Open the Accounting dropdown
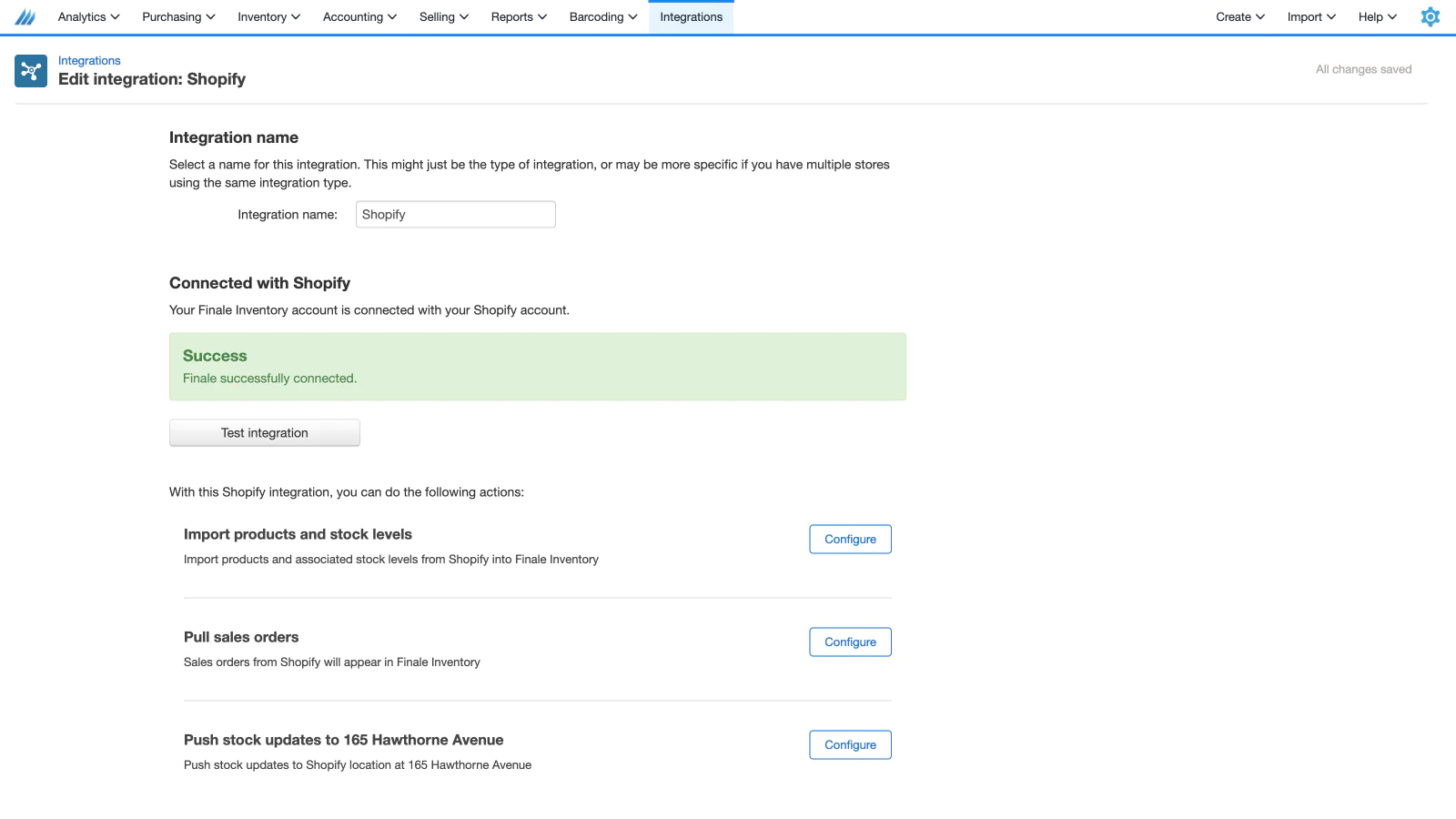 pos(359,17)
